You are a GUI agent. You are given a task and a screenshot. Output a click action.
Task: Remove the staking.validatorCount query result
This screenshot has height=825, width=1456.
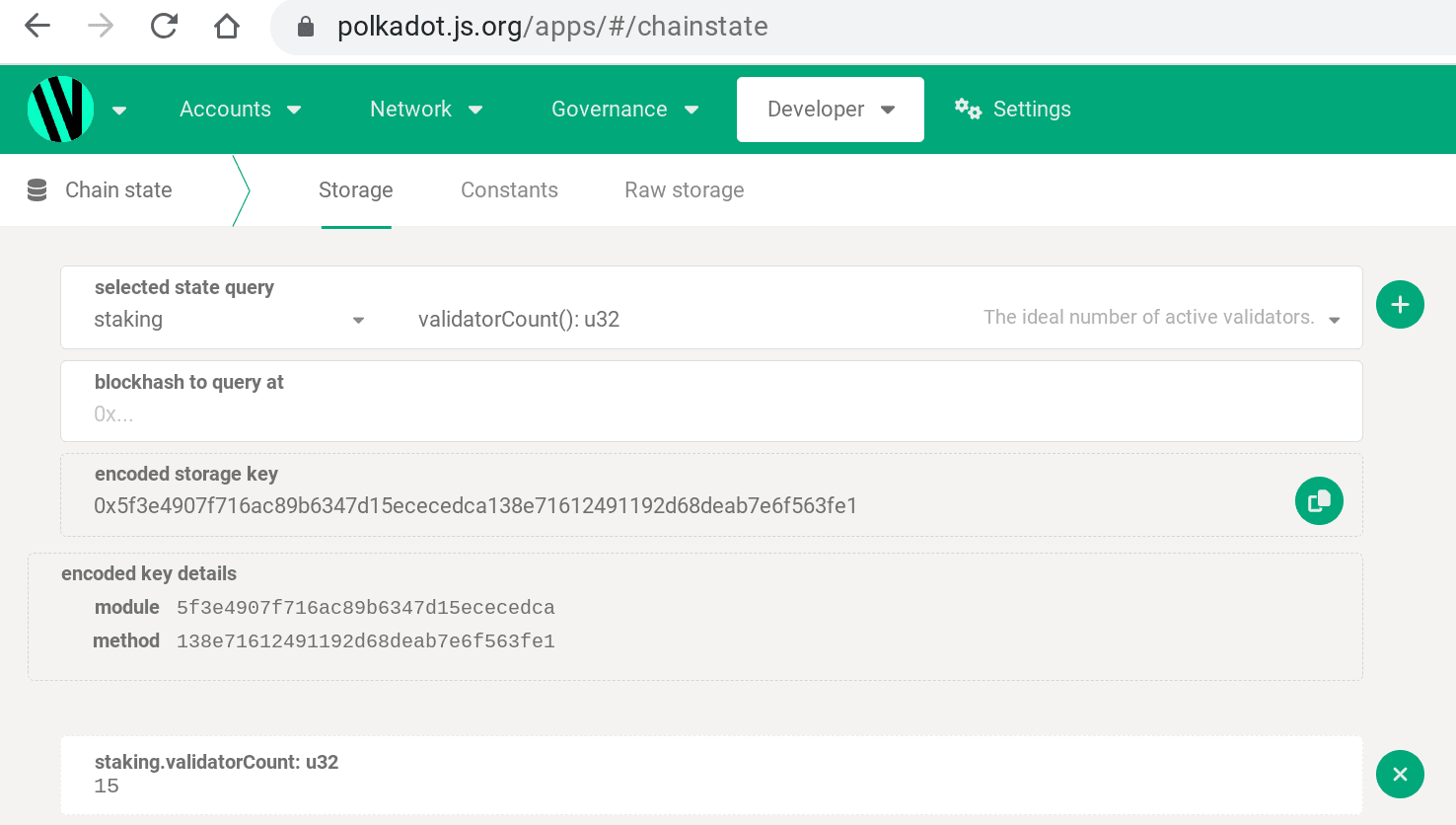pyautogui.click(x=1400, y=775)
